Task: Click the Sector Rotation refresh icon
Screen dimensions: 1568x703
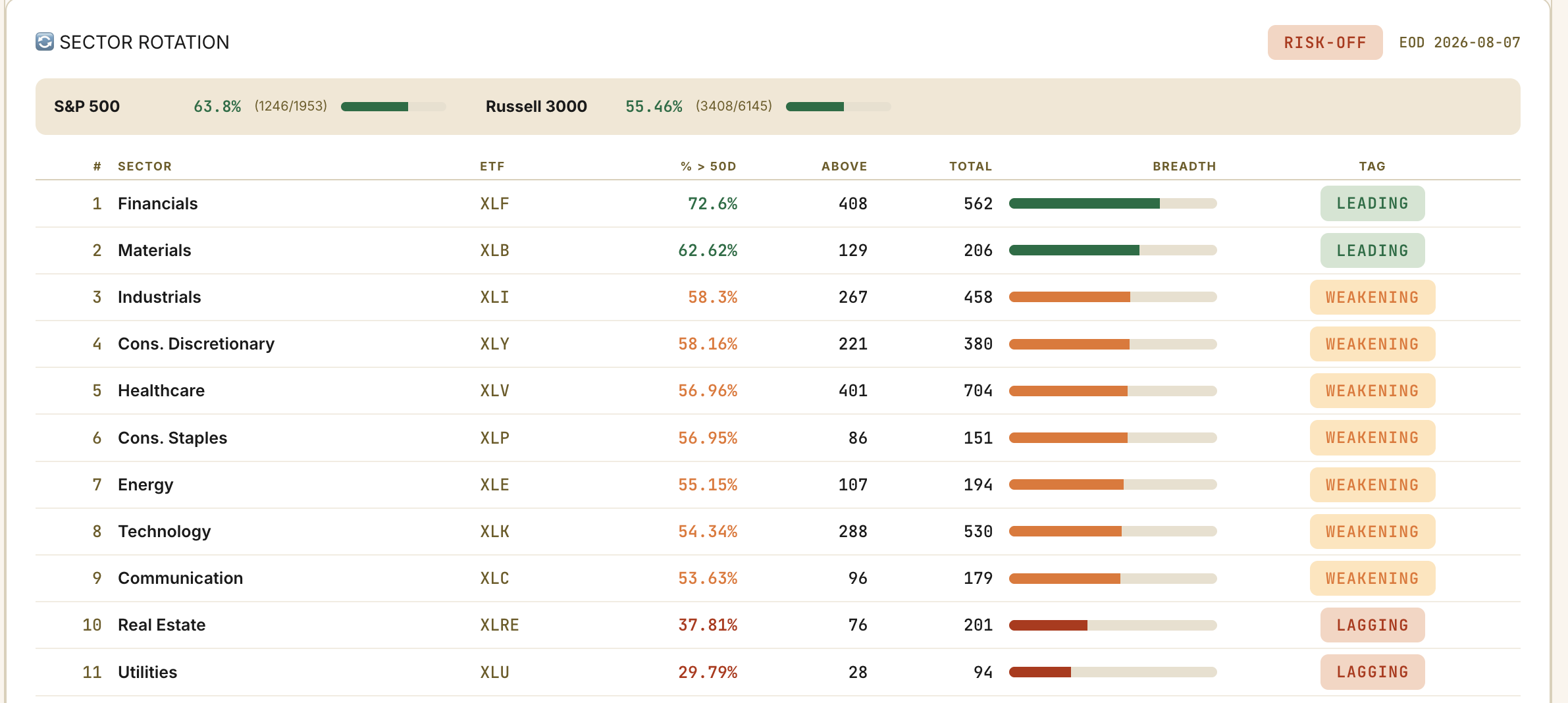Action: coord(45,42)
